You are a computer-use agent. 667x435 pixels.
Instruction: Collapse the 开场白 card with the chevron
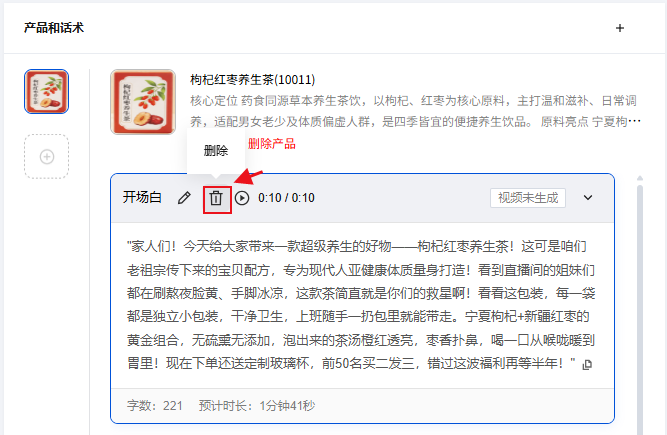click(x=588, y=198)
